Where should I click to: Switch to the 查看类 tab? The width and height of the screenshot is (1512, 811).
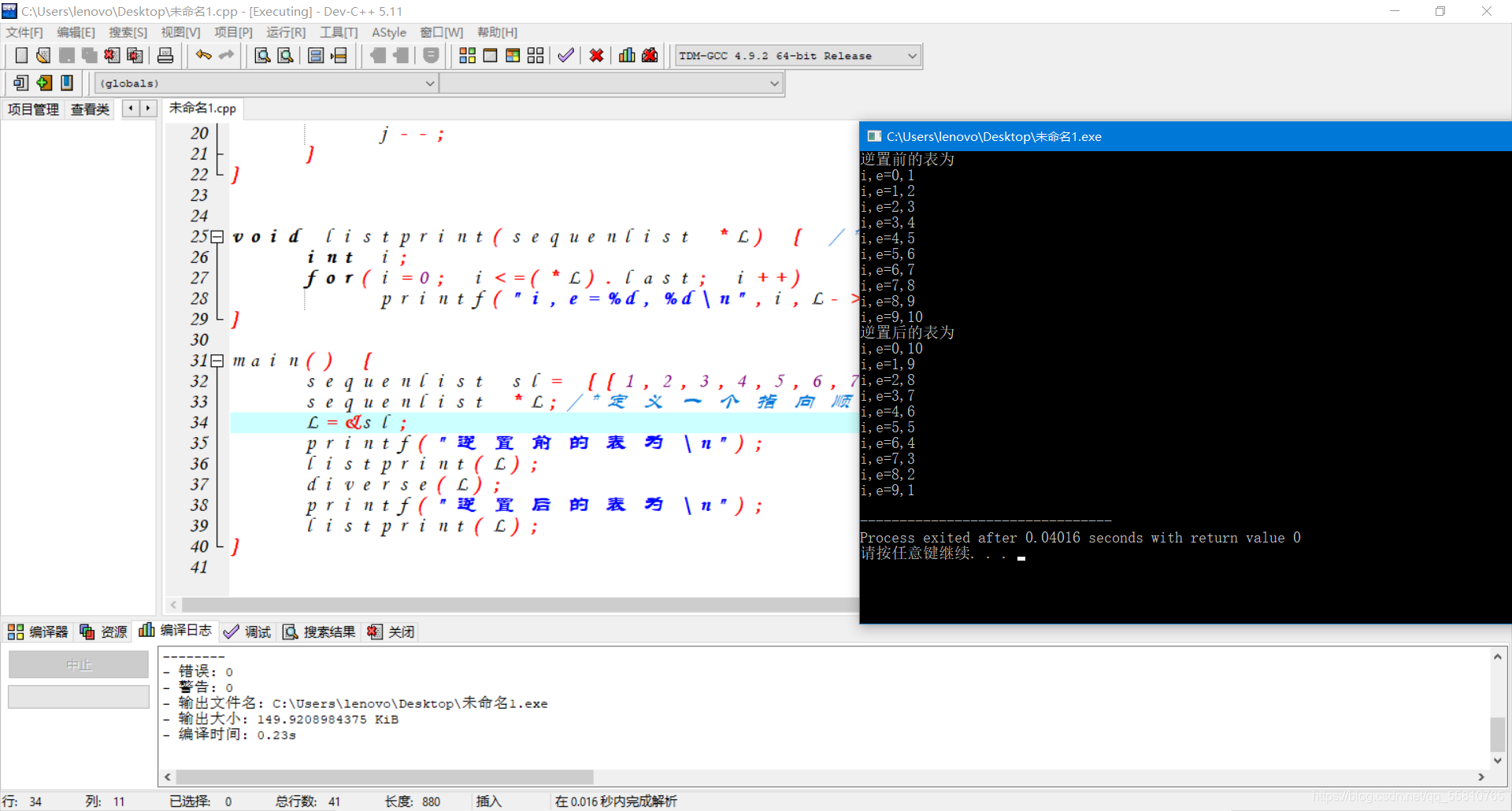90,109
